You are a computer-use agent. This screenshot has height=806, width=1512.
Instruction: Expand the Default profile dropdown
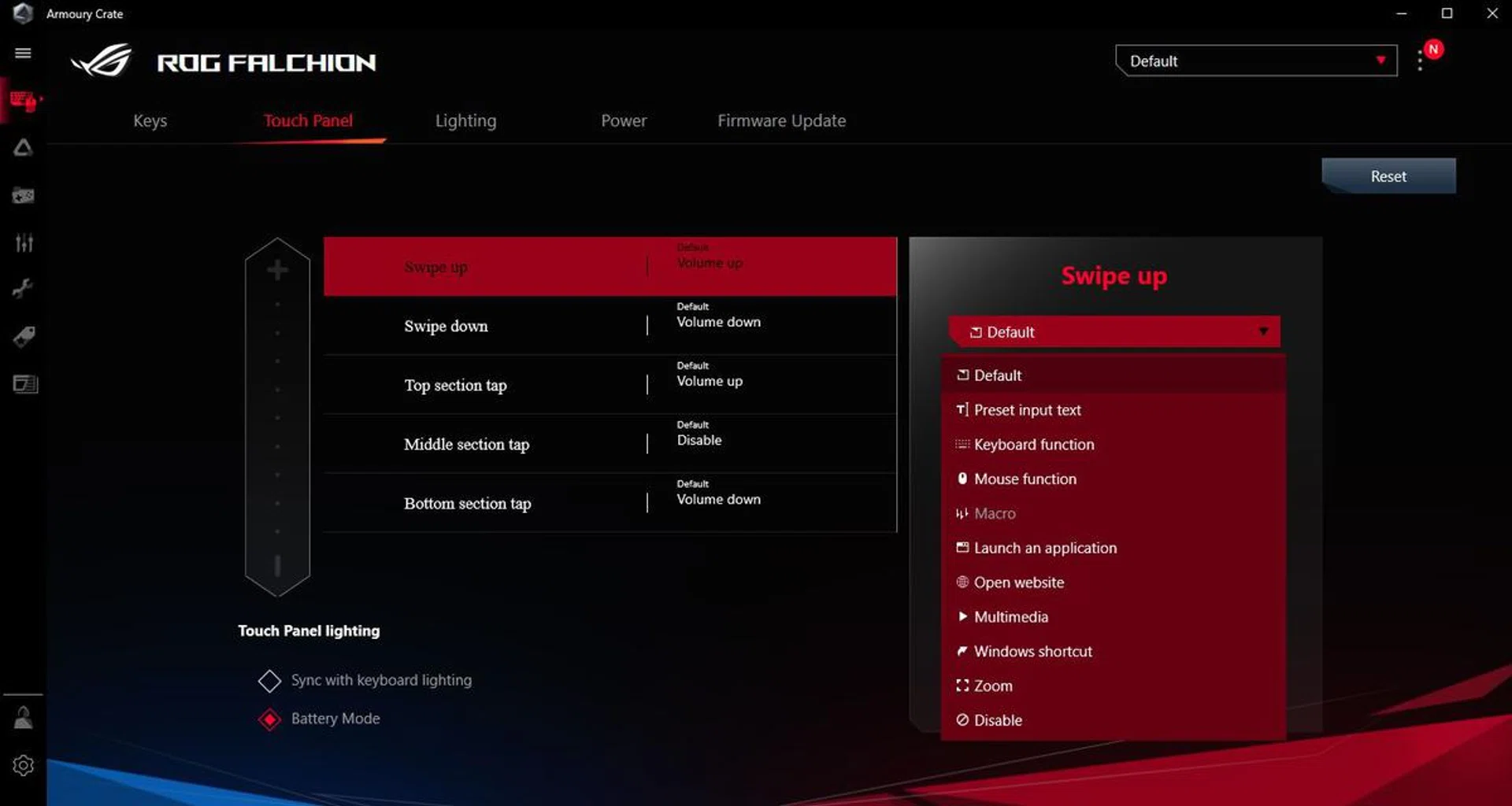click(x=1256, y=61)
